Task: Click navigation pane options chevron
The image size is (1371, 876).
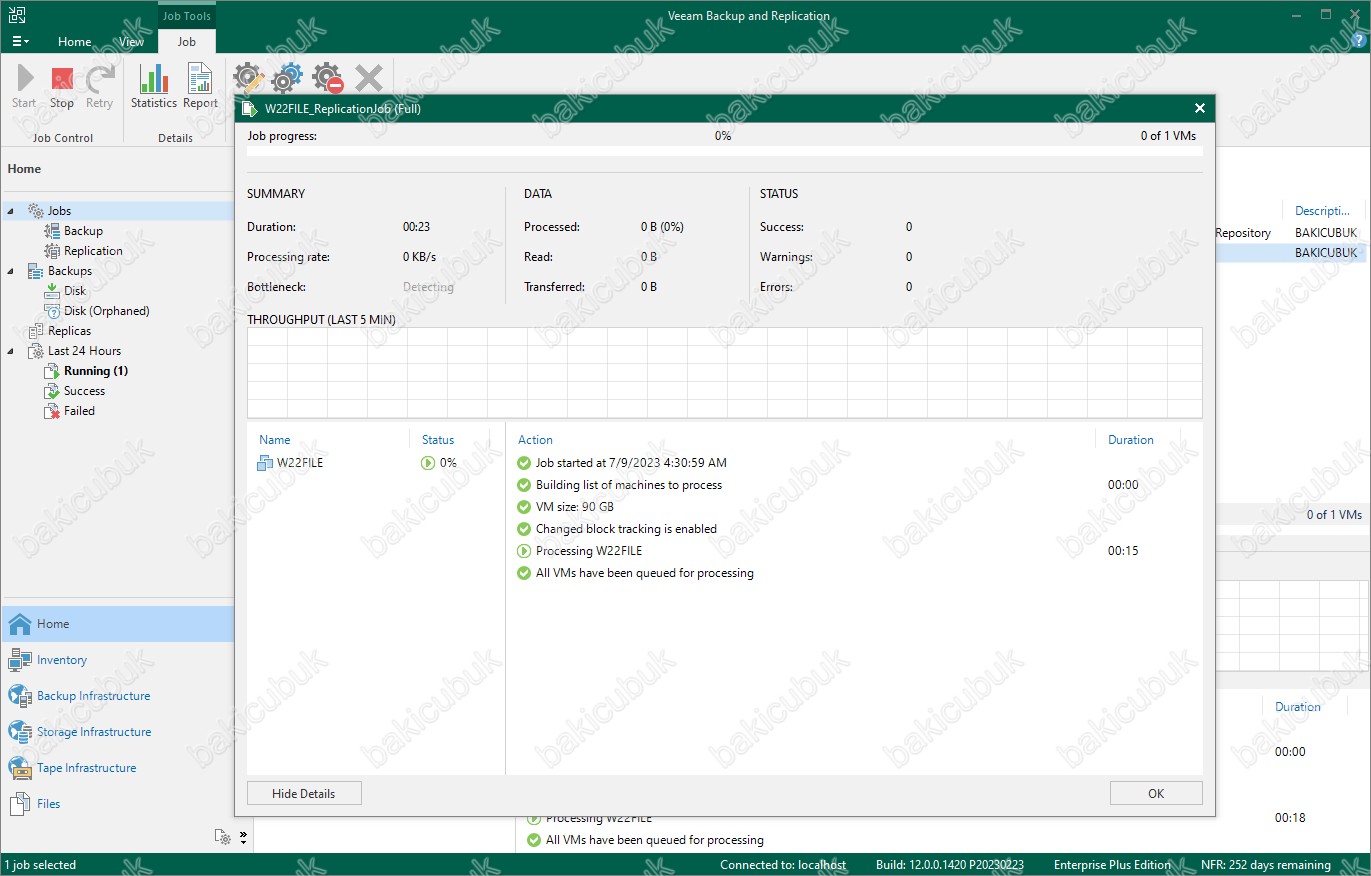Action: tap(243, 837)
